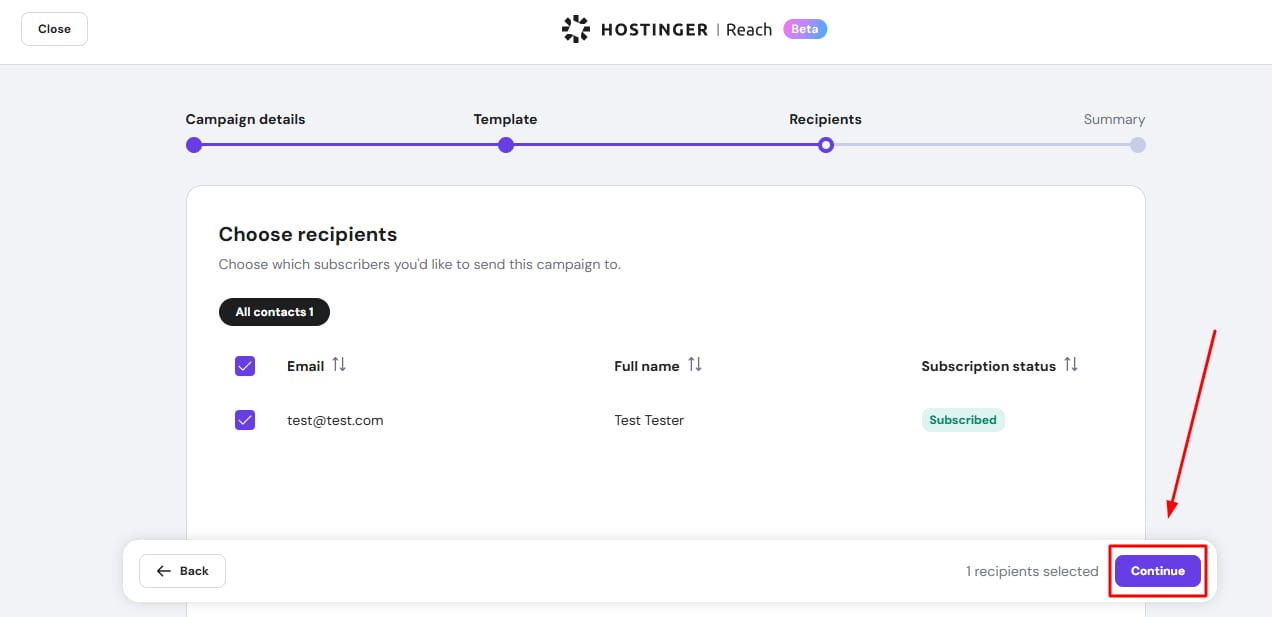The height and width of the screenshot is (617, 1272).
Task: Sort by Full name using arrows icon
Action: (x=695, y=365)
